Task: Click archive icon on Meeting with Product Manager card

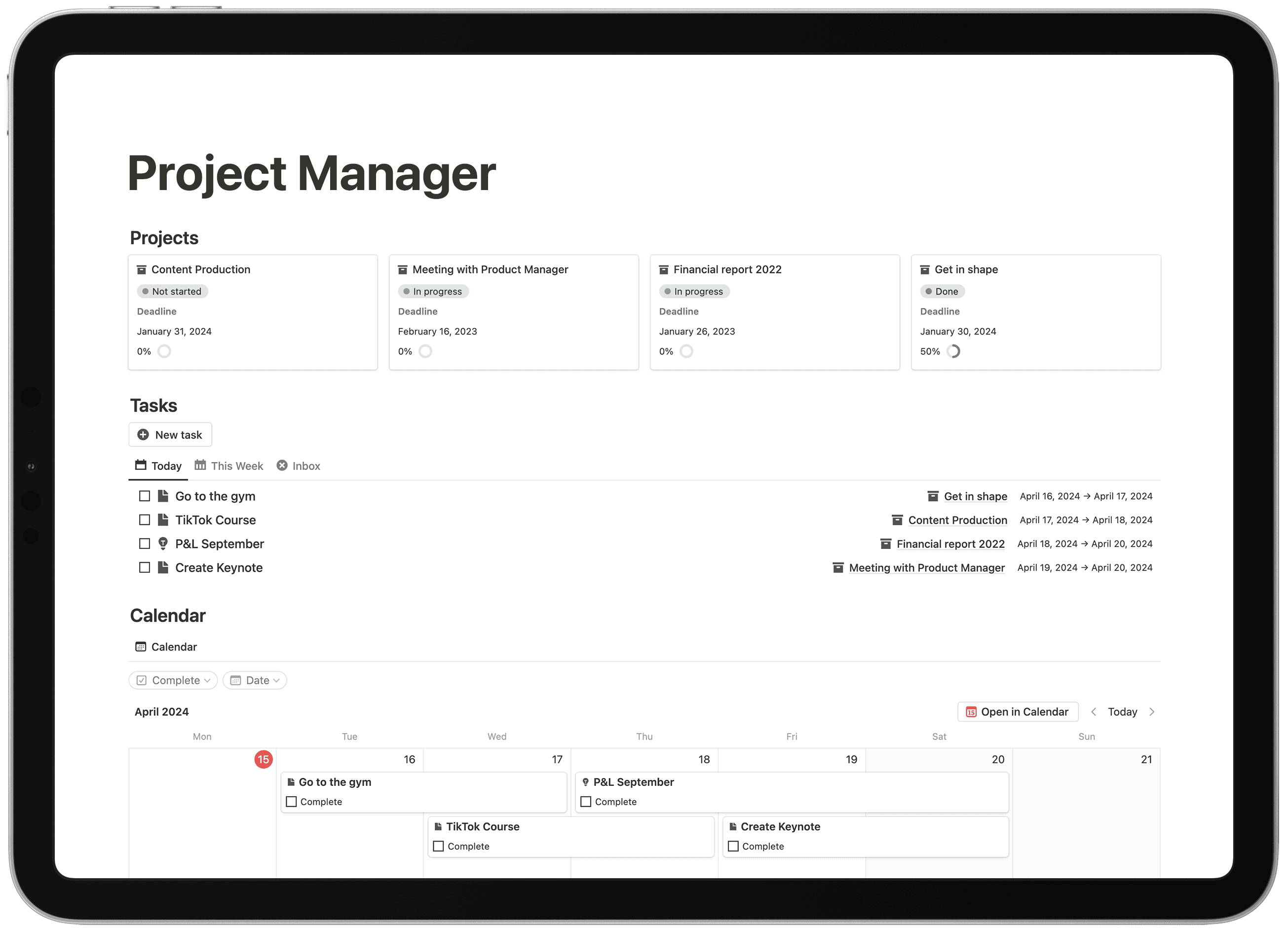Action: click(403, 270)
